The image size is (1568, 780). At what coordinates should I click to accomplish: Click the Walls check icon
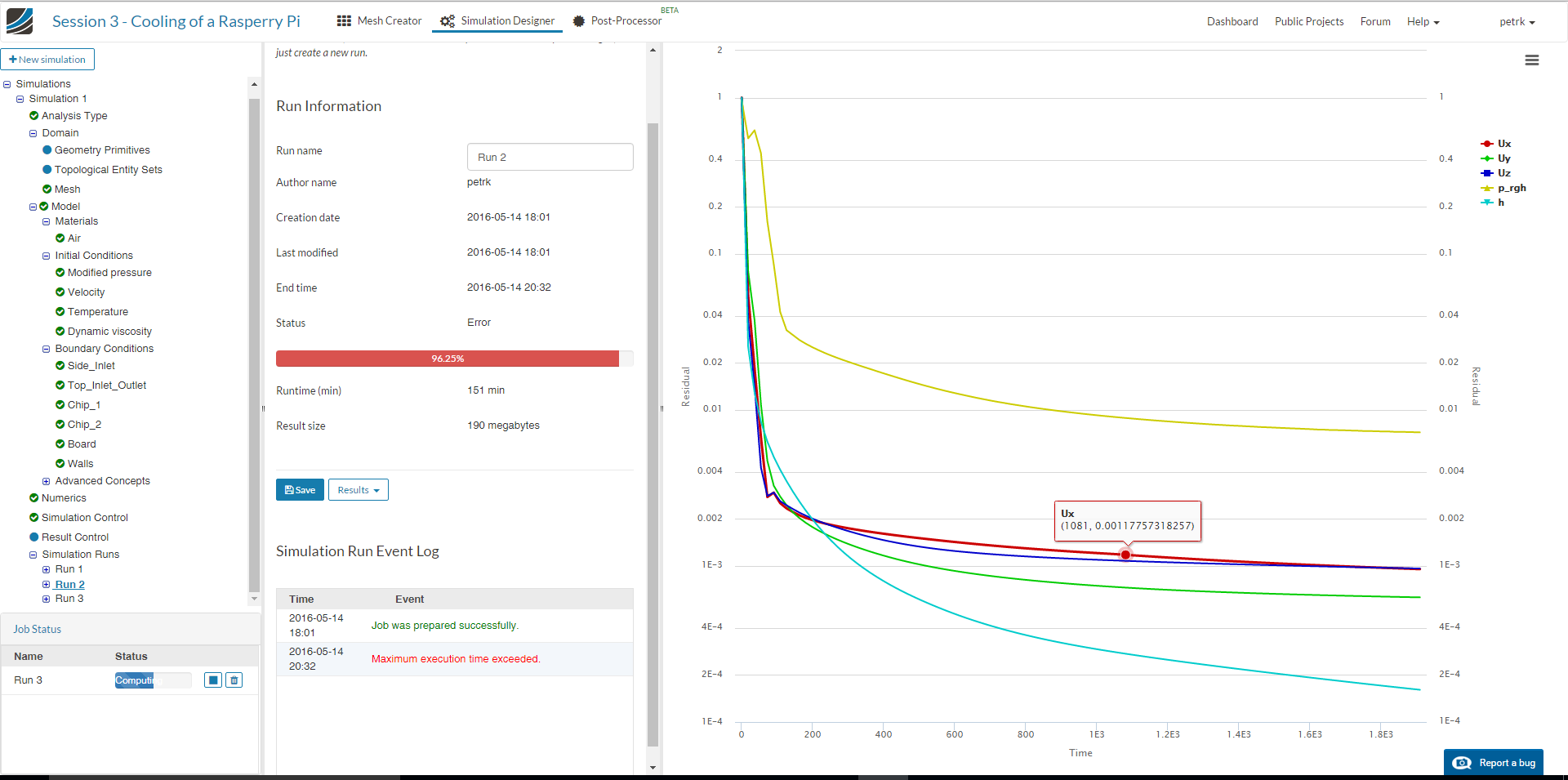tap(60, 464)
